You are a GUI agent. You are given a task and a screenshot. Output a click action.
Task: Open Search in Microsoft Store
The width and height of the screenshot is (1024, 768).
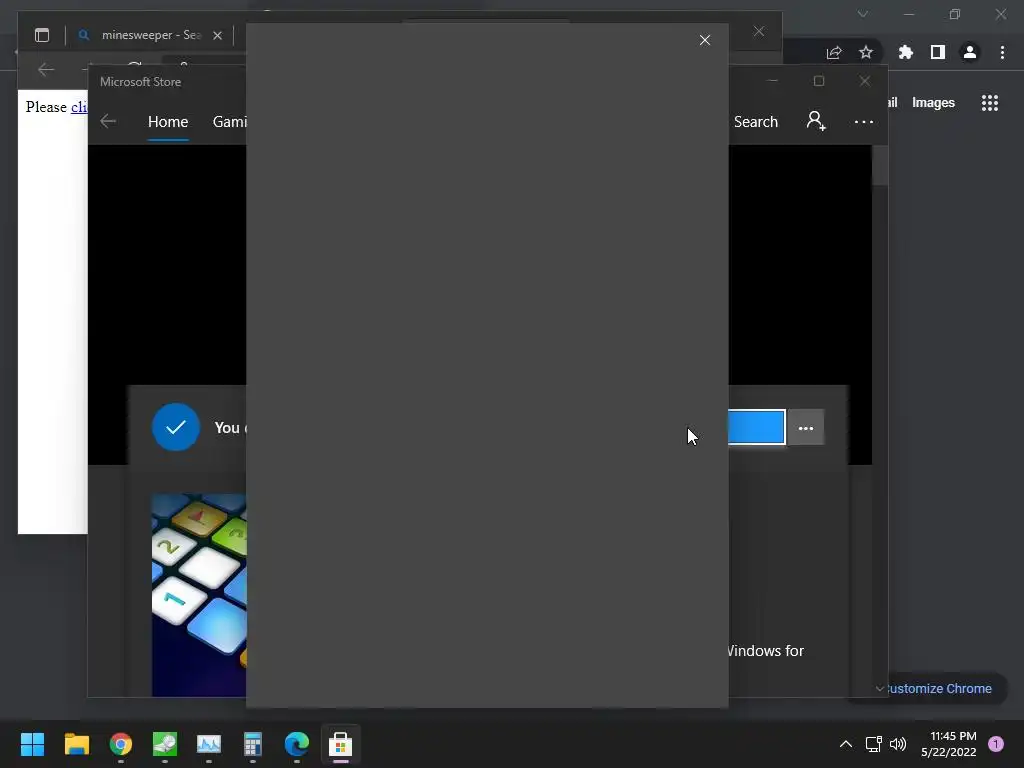(x=756, y=122)
